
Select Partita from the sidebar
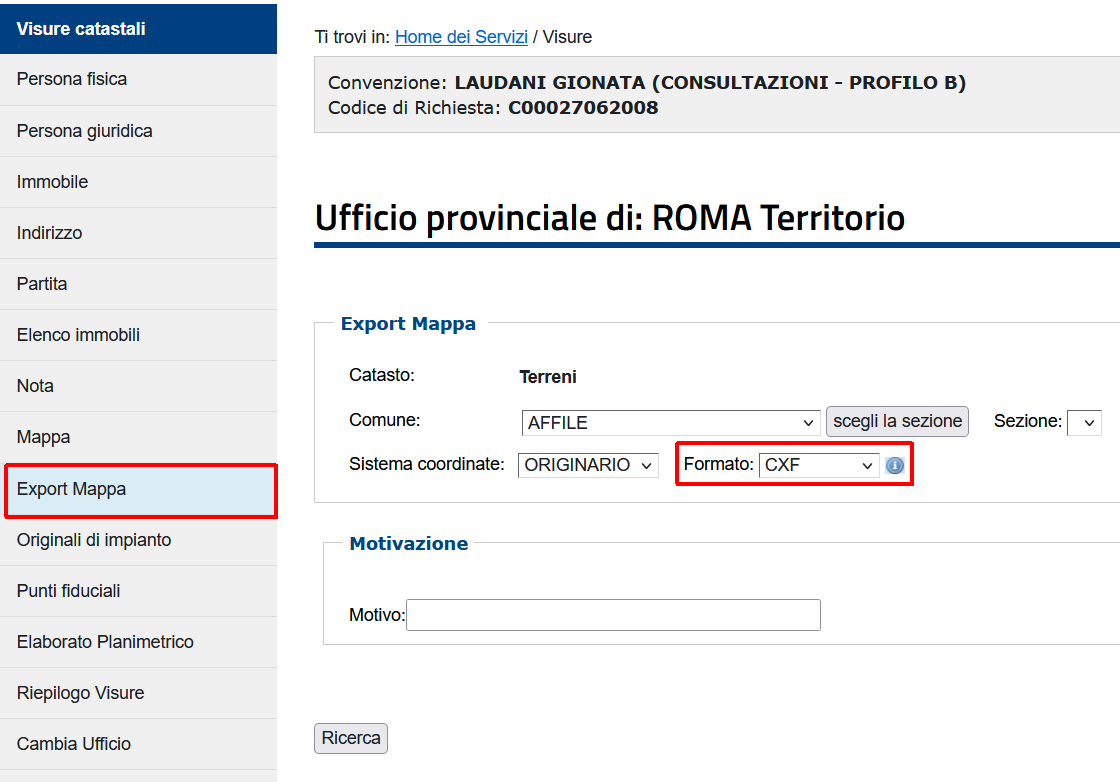click(42, 284)
